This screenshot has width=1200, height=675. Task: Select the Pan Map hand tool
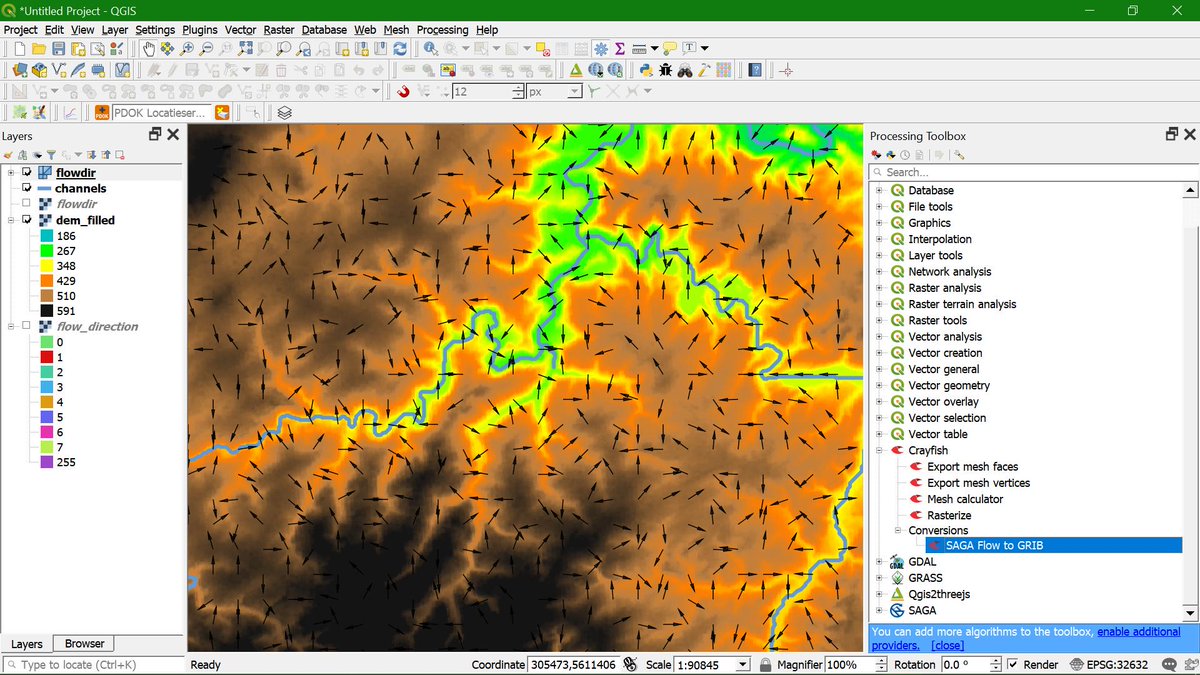point(149,48)
